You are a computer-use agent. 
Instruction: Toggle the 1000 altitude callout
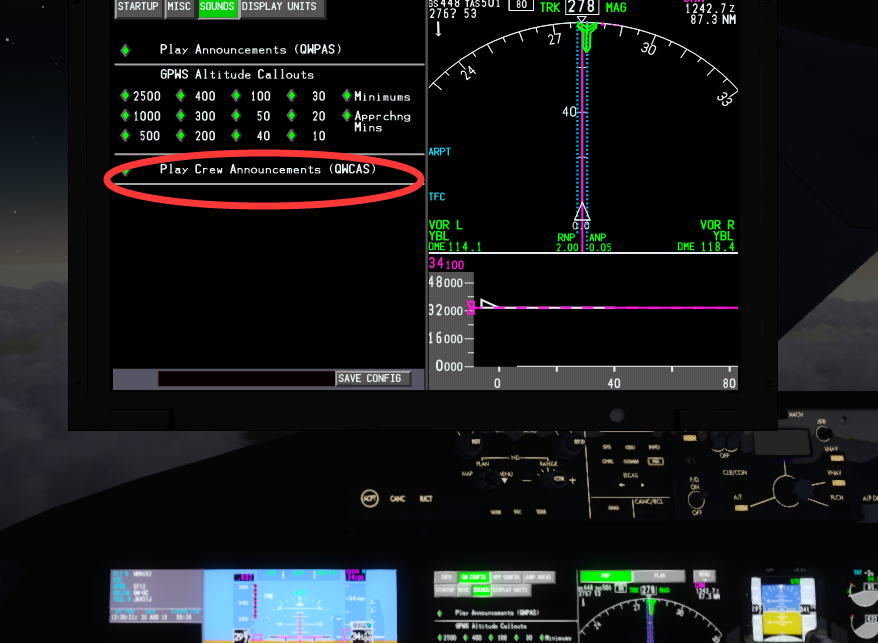[125, 116]
